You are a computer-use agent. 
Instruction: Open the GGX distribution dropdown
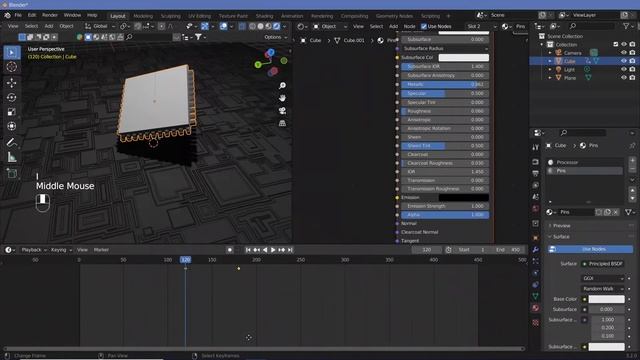pos(602,278)
